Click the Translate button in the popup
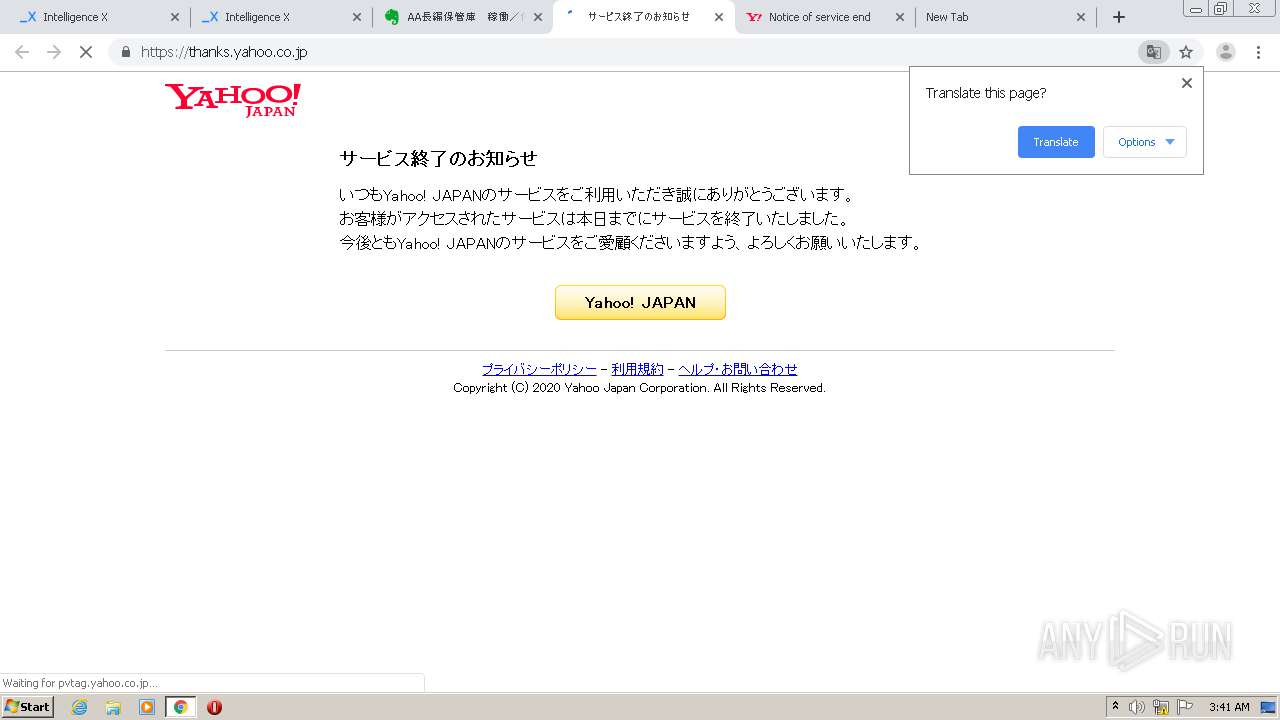This screenshot has height=720, width=1280. pos(1056,142)
